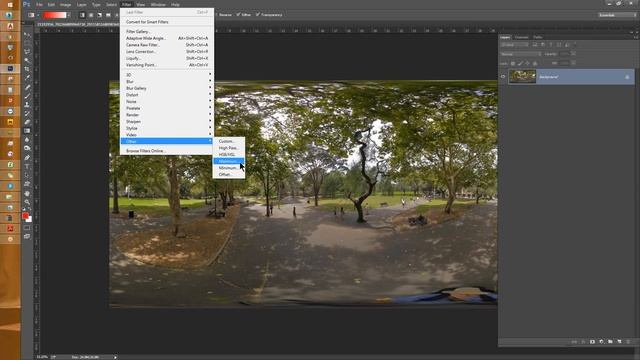Image resolution: width=640 pixels, height=360 pixels.
Task: Toggle Lock position
Action: tap(527, 63)
